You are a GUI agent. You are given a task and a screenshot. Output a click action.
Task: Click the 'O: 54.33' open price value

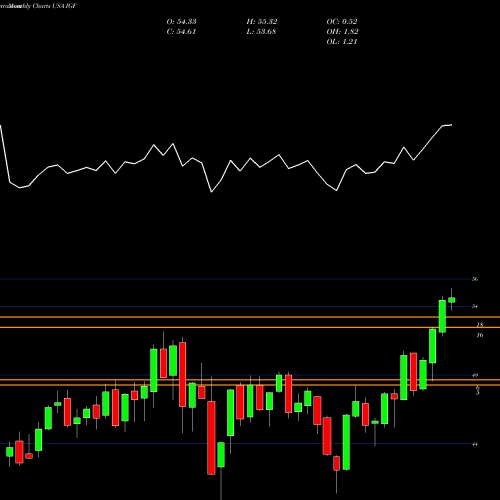coord(181,22)
